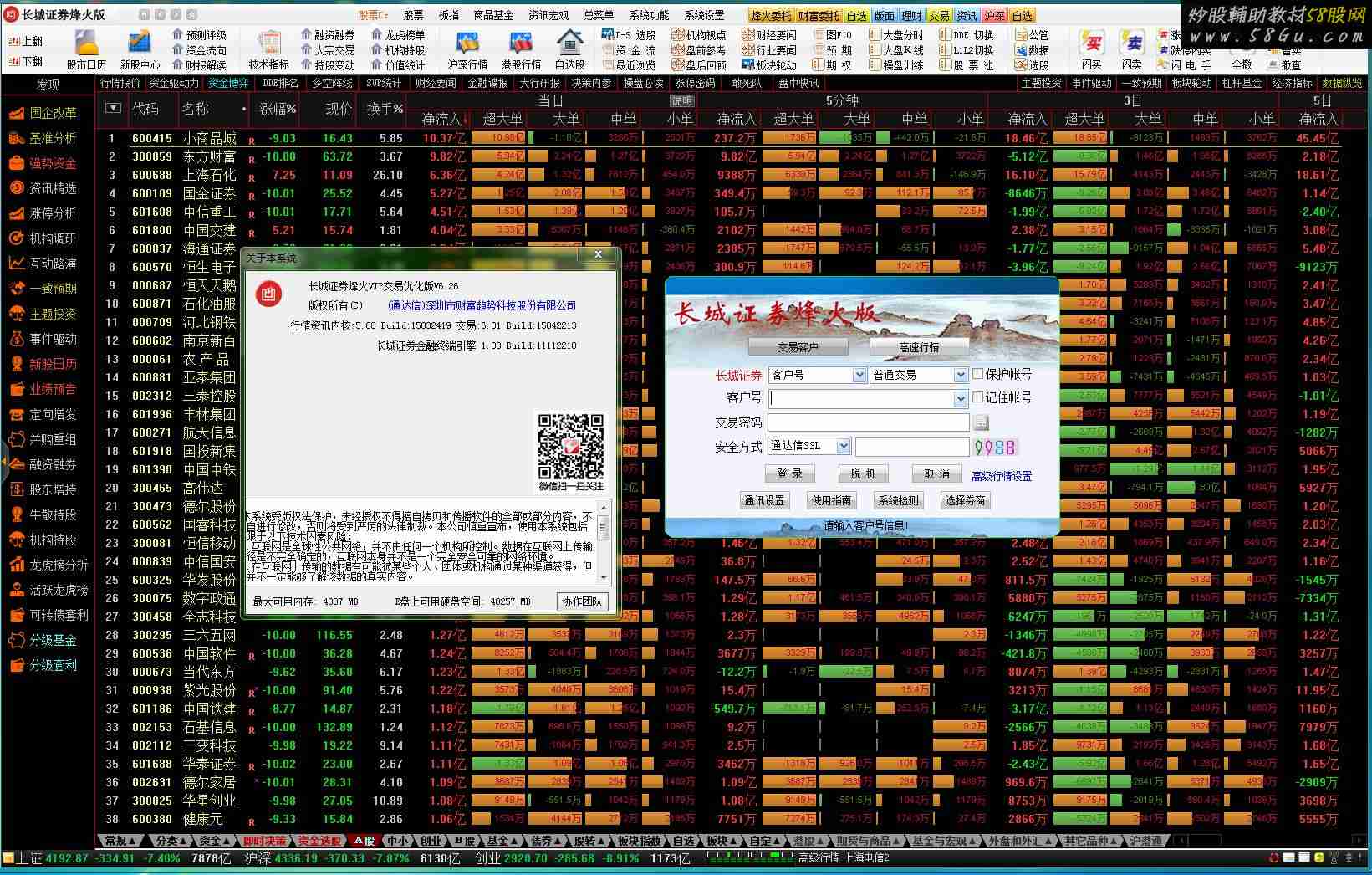Switch to the 资金博弈 tab
The image size is (1372, 875).
[228, 83]
